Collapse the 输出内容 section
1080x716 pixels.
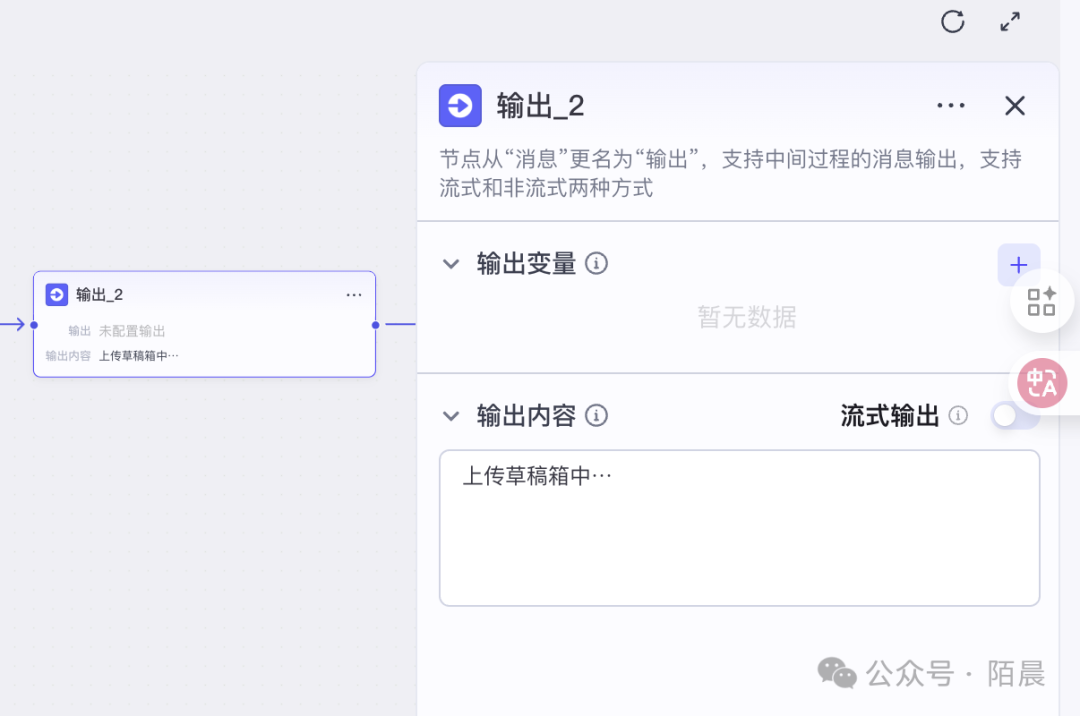[x=452, y=416]
